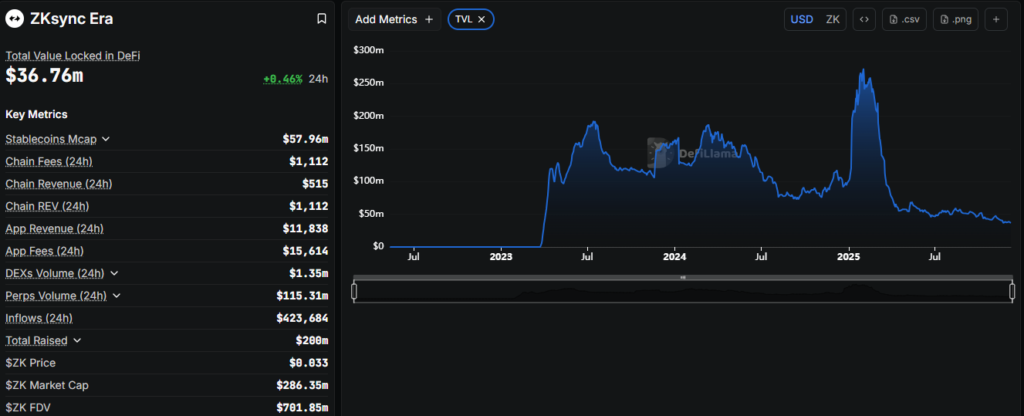The image size is (1024, 416).
Task: Click the Total Value Locked in DeFi label
Action: tap(72, 55)
